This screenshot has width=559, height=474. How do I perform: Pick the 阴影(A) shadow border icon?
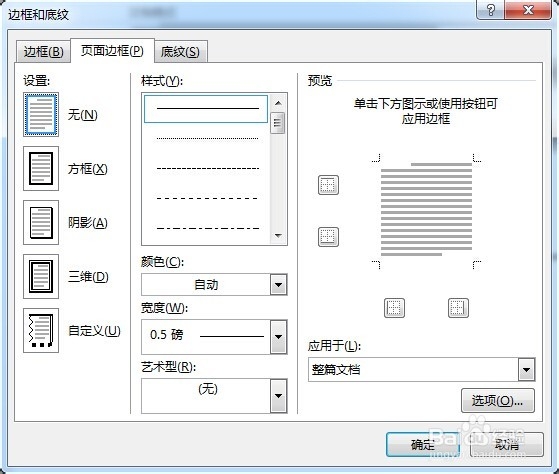tap(41, 222)
